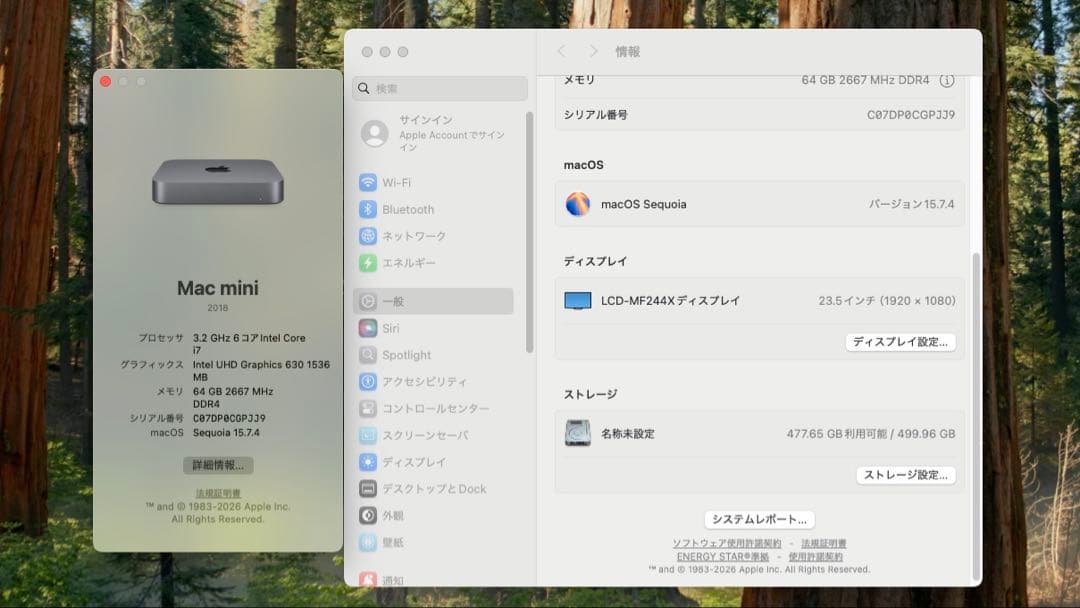
Task: Click the 詳細情報... button in Mac mini window
Action: [x=218, y=465]
